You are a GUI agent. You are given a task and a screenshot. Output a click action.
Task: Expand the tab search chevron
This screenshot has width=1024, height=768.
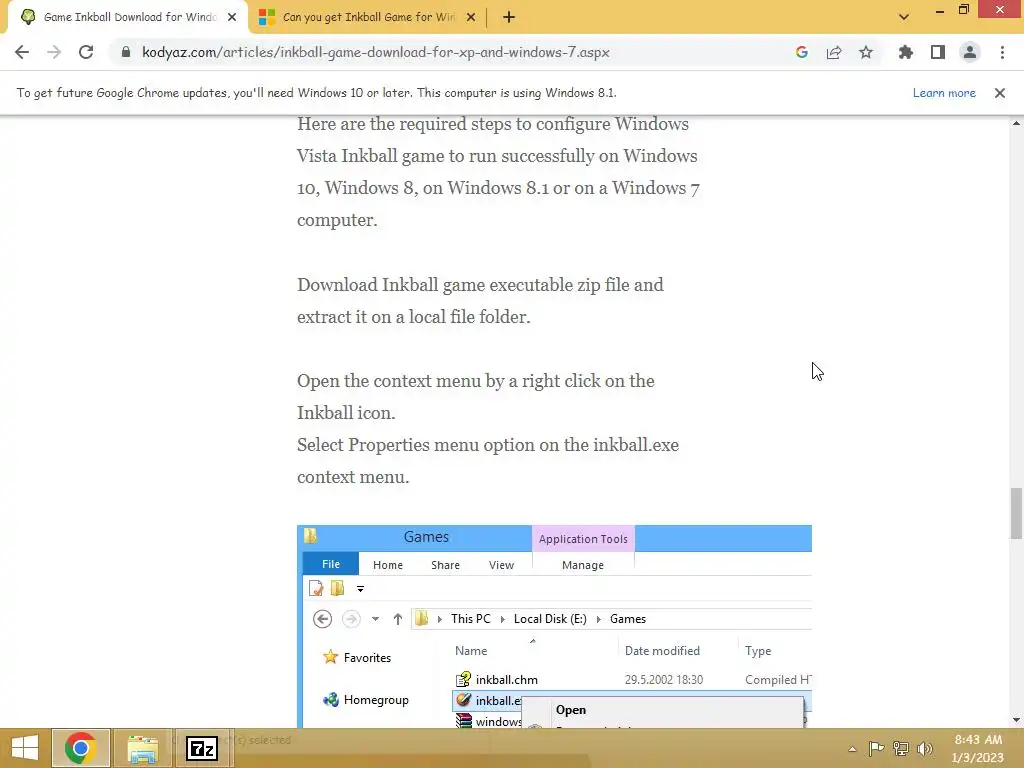(904, 17)
